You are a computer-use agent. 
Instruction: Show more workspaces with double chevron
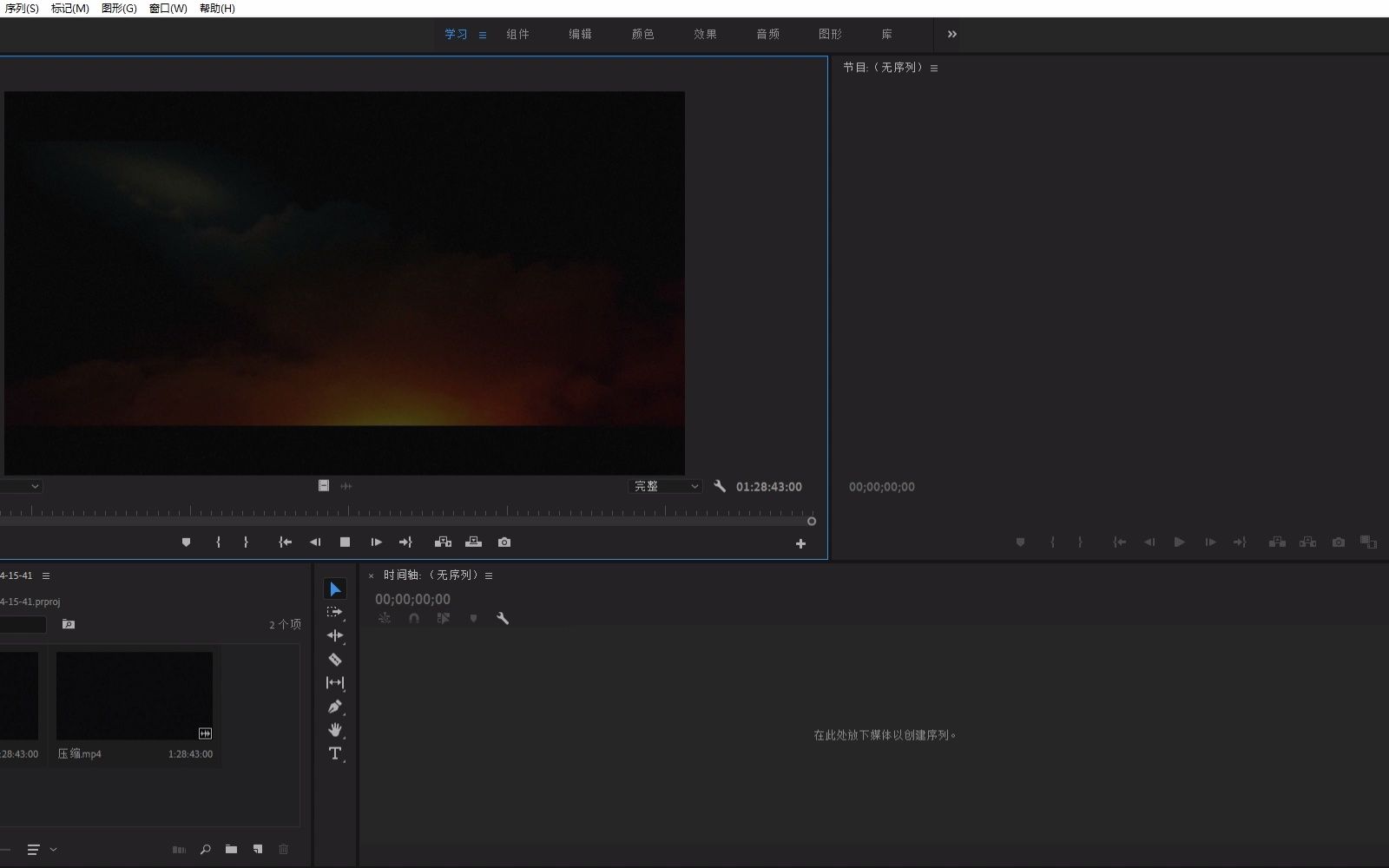(x=952, y=35)
